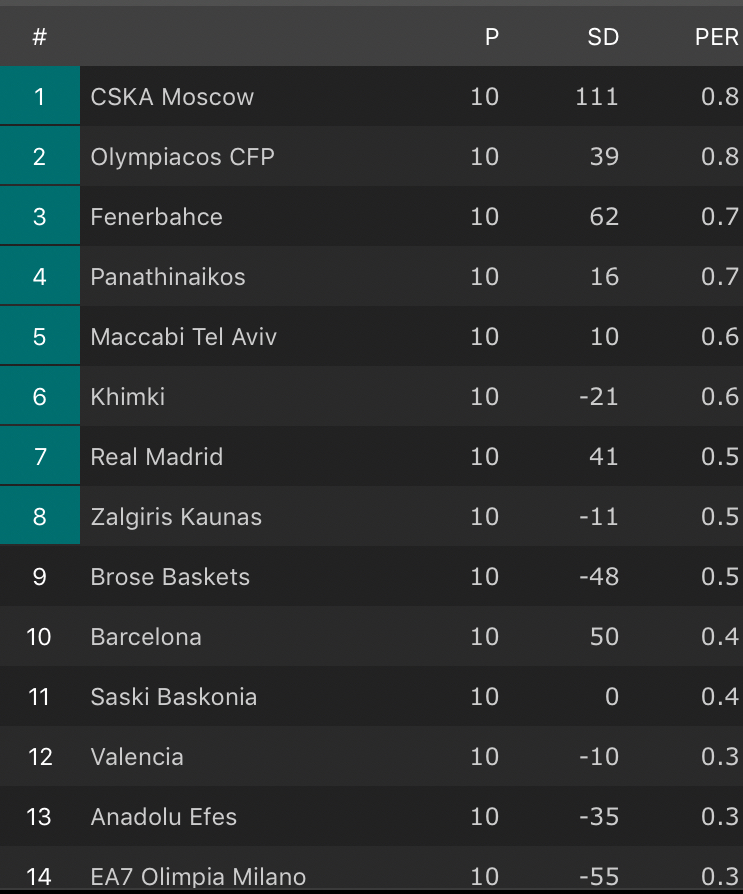The height and width of the screenshot is (894, 743).
Task: Select Maccabi Tel Aviv row
Action: coord(184,337)
